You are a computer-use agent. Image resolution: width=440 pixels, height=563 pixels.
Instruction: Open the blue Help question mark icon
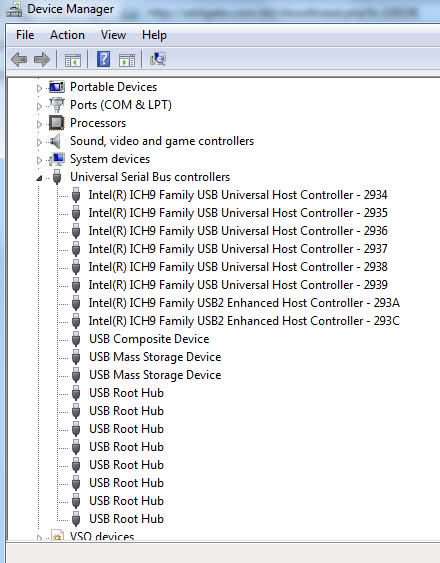103,59
